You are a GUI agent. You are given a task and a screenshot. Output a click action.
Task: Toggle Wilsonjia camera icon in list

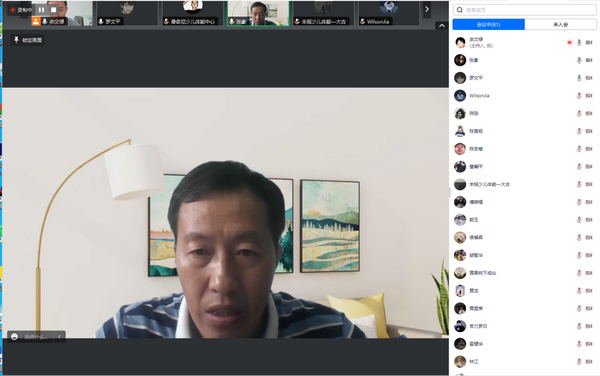point(589,96)
